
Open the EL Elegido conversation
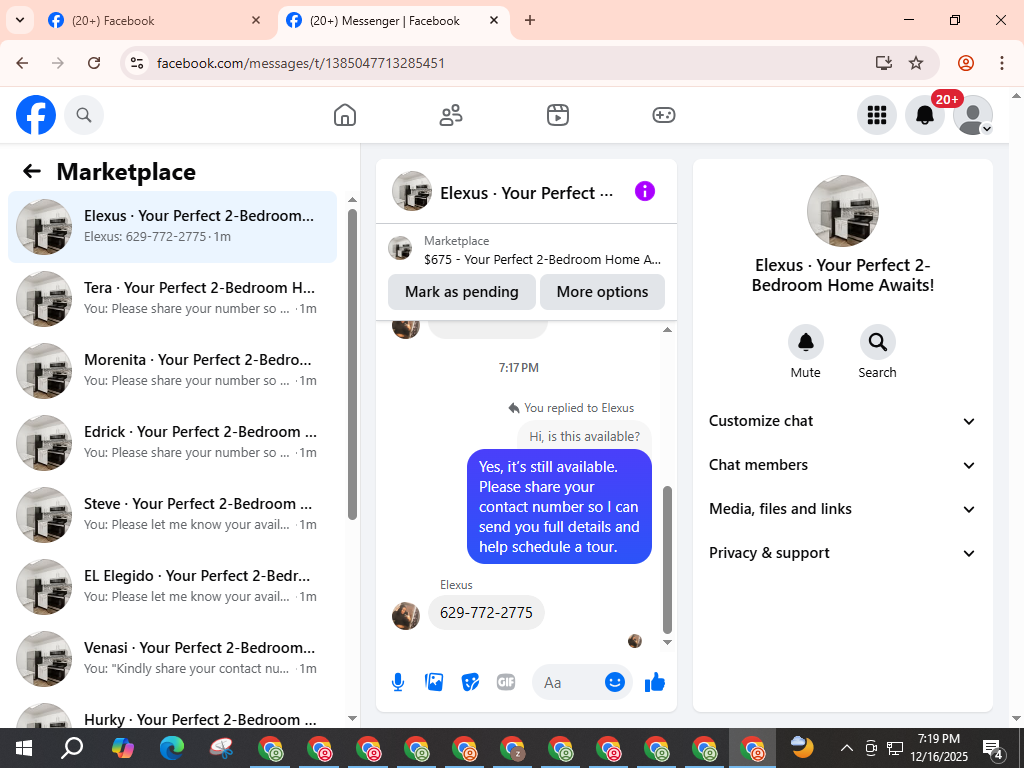tap(172, 586)
